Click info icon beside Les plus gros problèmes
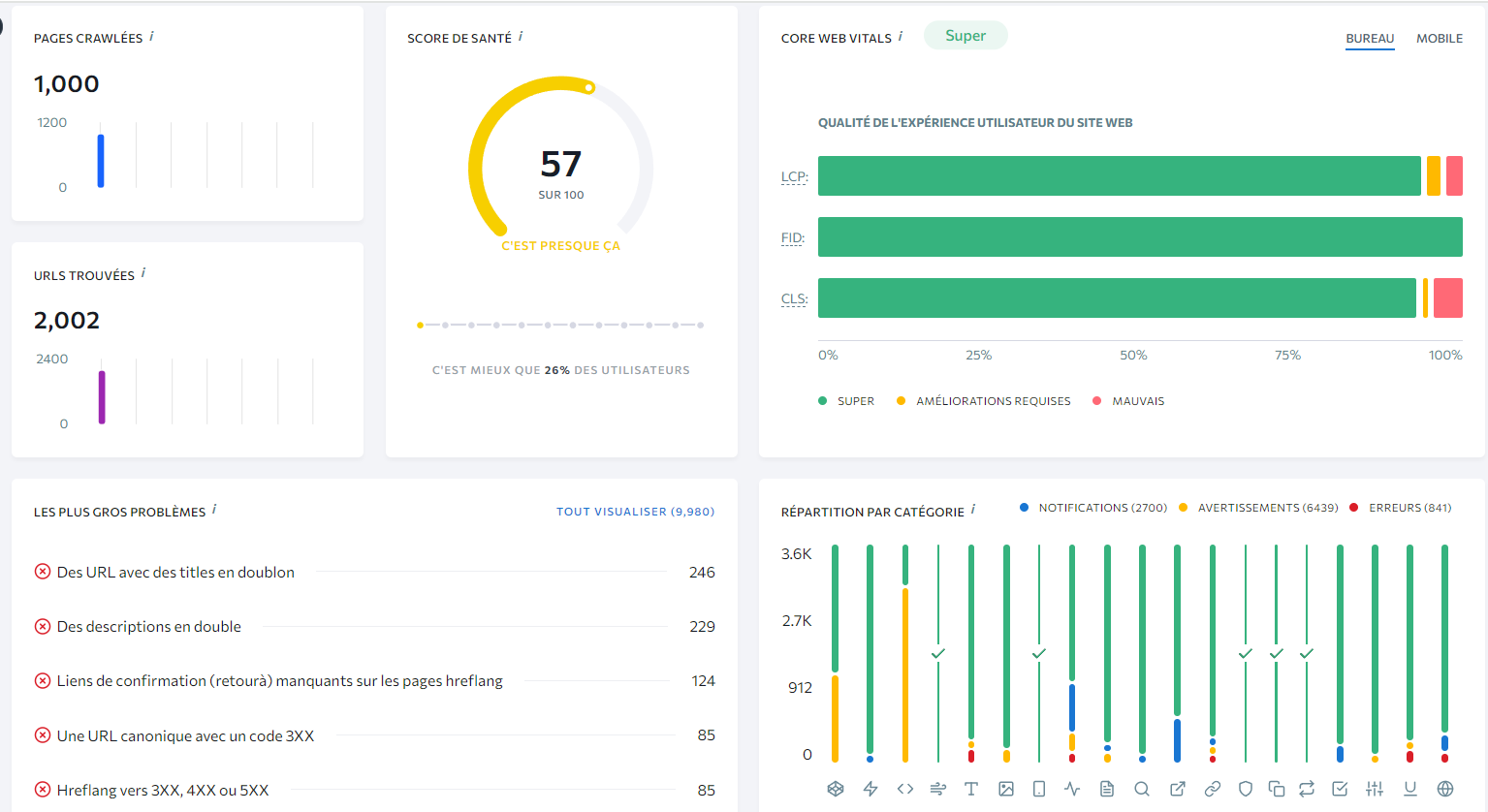1488x812 pixels. coord(214,510)
